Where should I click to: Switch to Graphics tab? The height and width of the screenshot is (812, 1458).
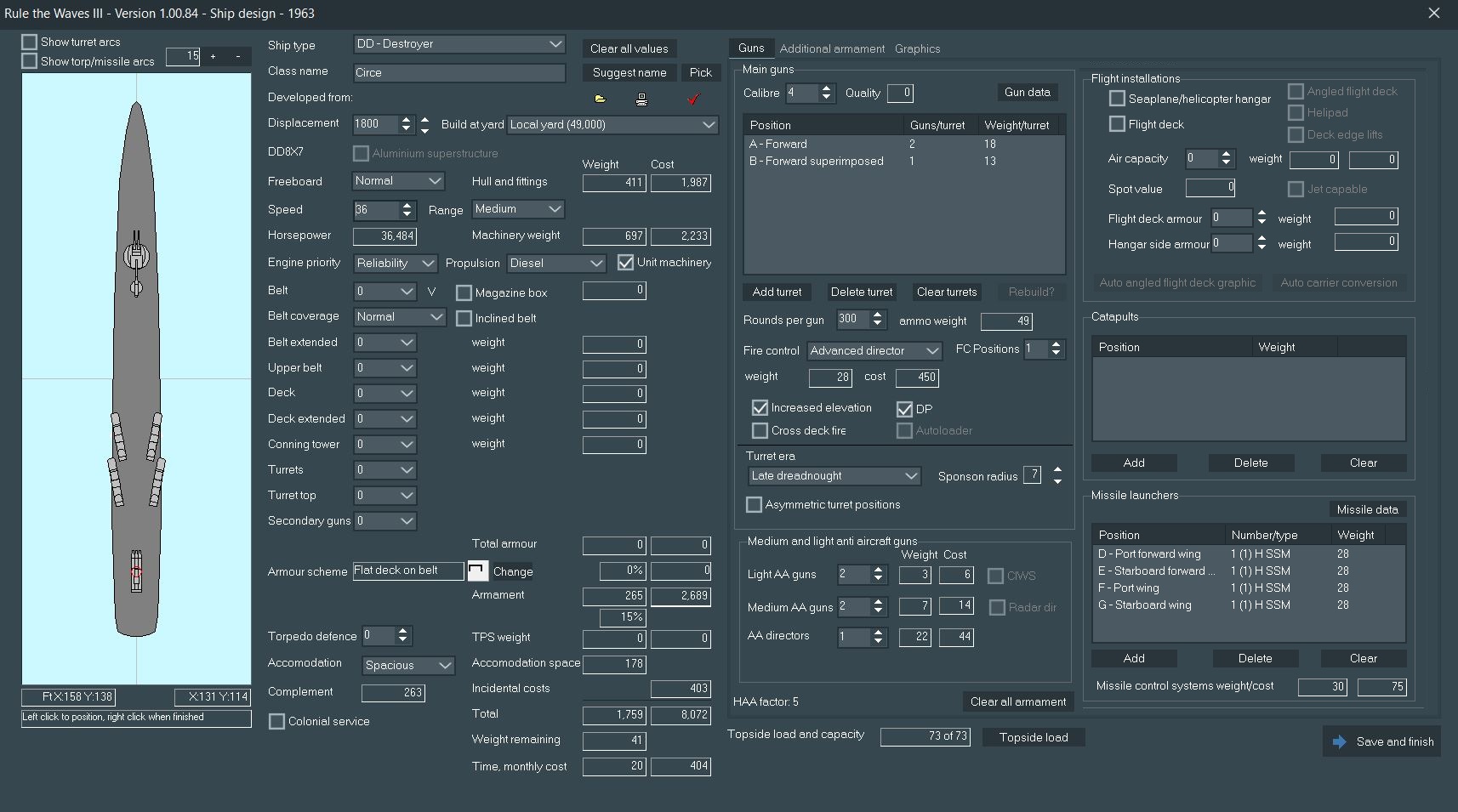(x=917, y=48)
